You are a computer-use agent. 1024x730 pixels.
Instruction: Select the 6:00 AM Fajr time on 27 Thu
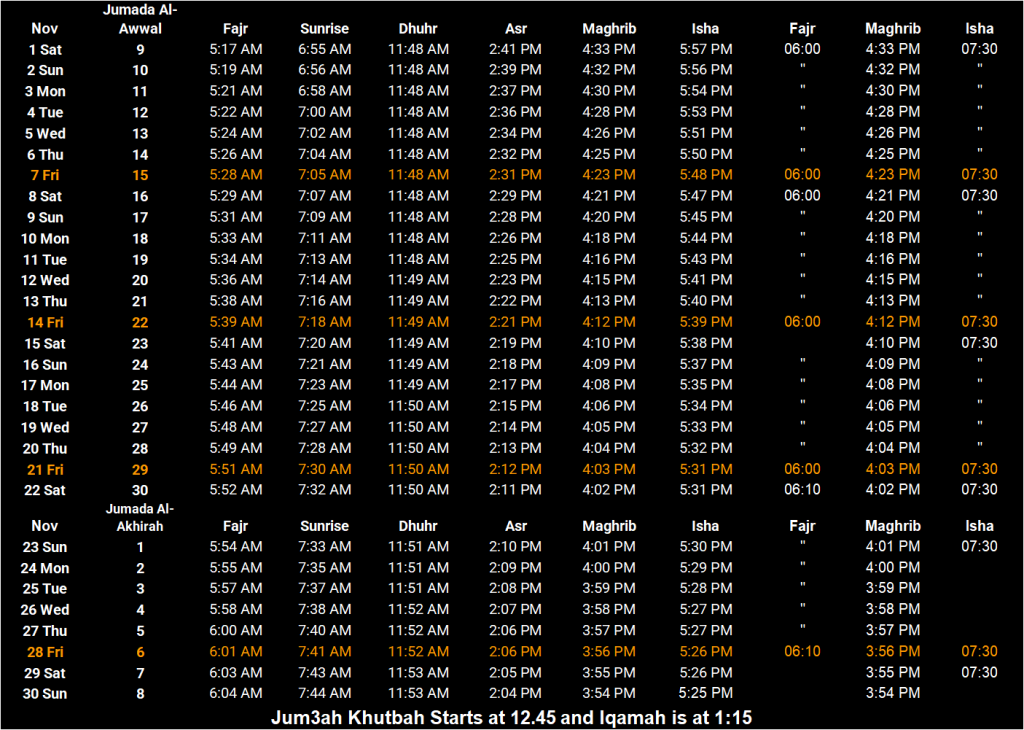(x=236, y=630)
